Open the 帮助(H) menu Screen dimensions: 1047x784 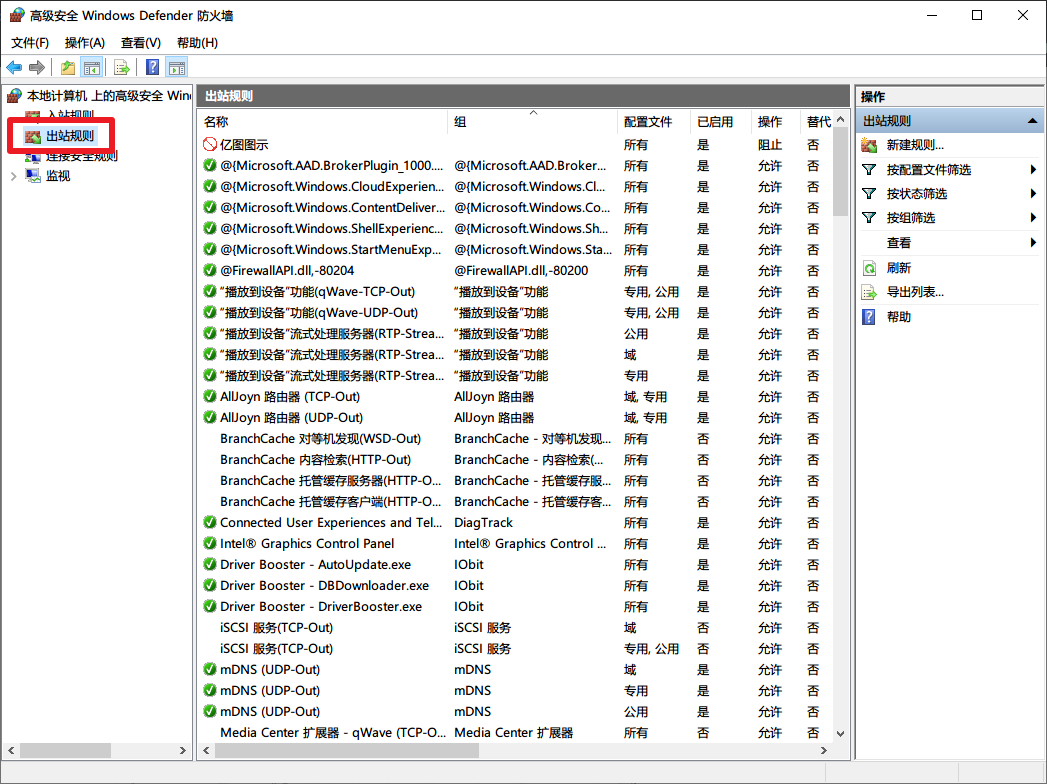point(197,43)
